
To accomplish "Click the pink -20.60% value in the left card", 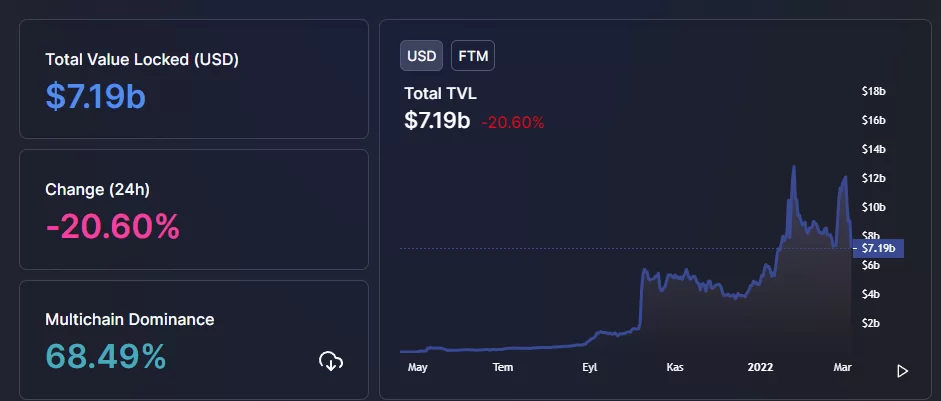I will (113, 226).
